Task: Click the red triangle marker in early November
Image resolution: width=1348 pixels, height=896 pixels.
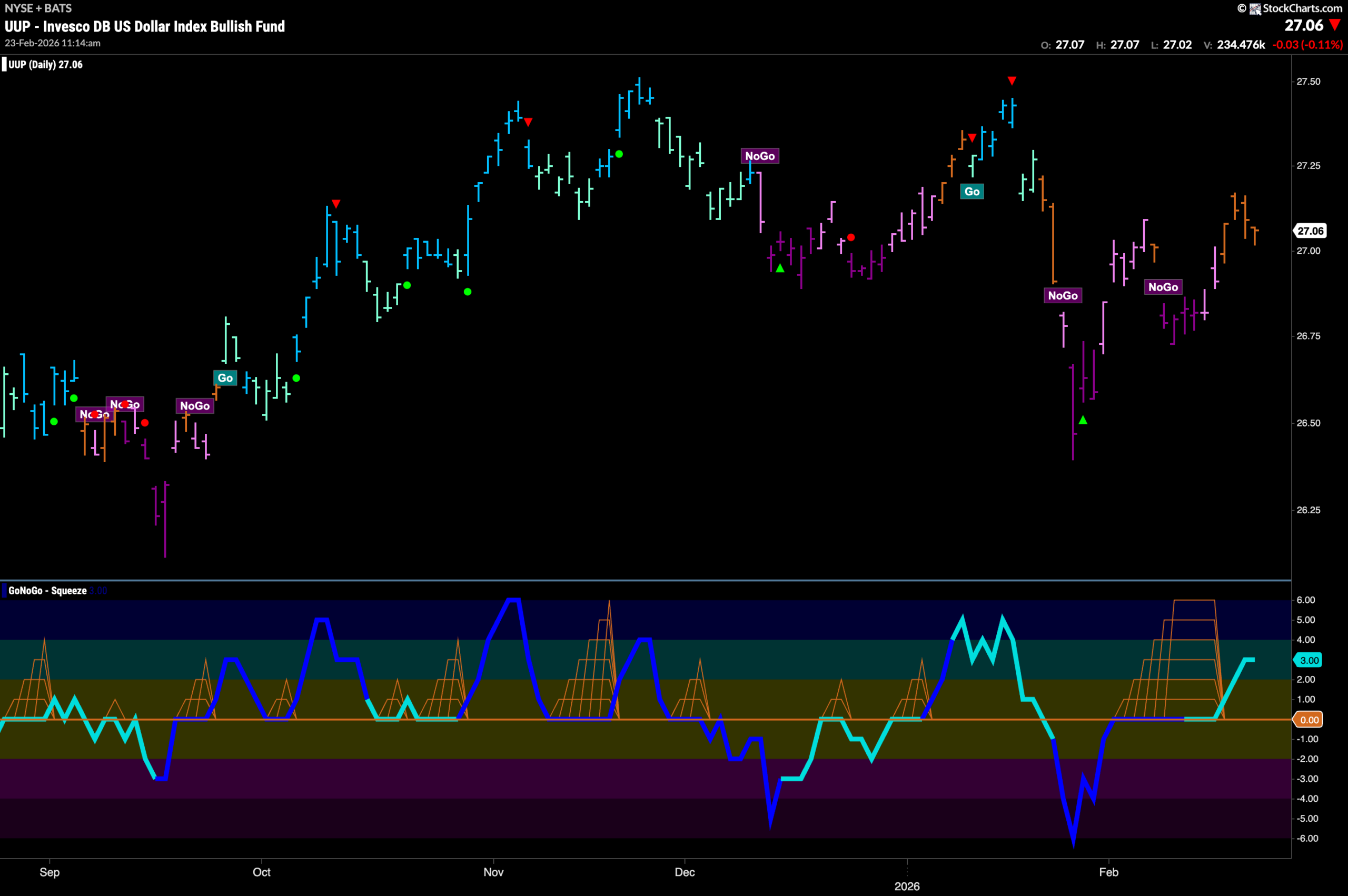Action: click(x=528, y=122)
